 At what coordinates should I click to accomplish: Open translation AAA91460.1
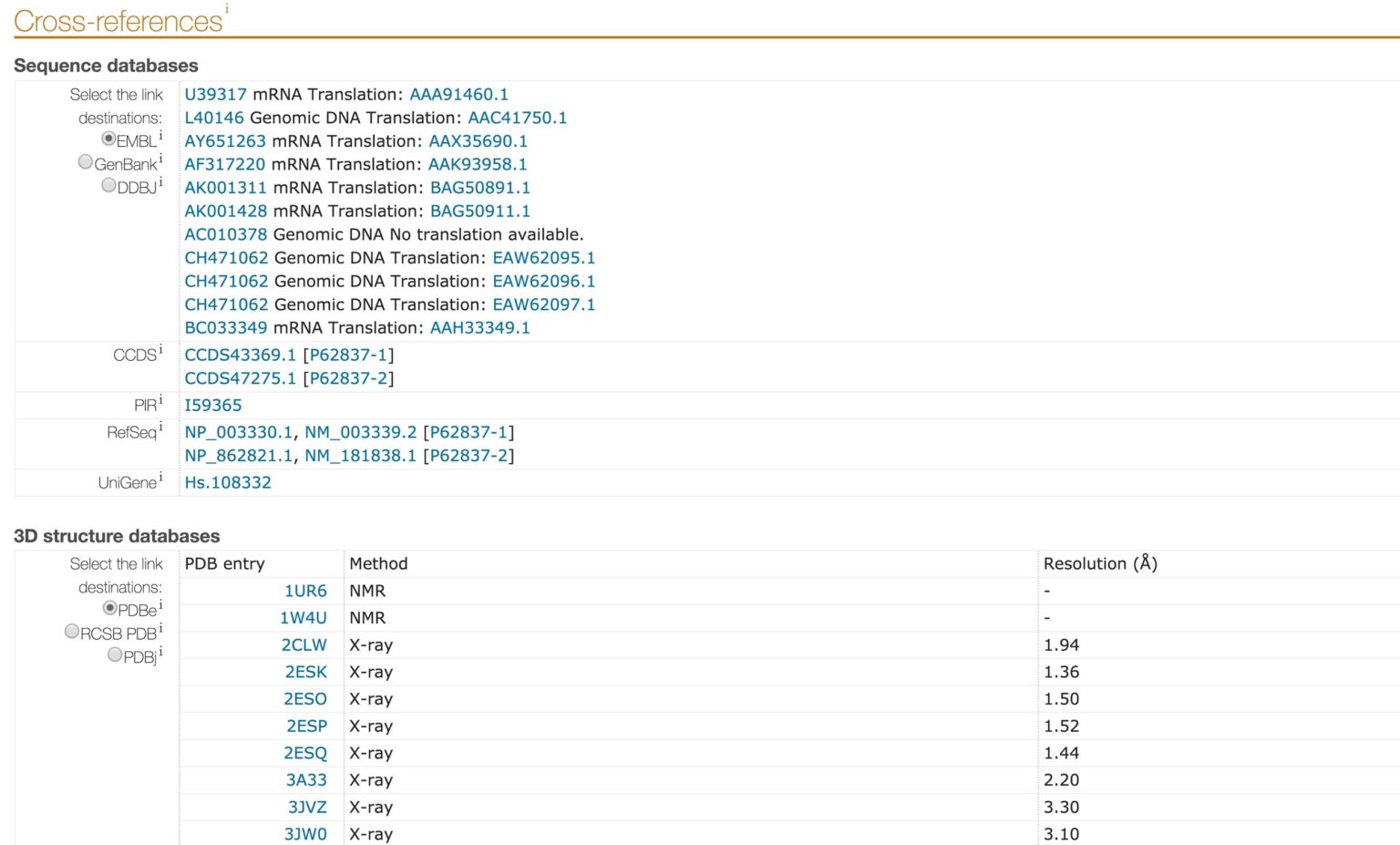(459, 94)
